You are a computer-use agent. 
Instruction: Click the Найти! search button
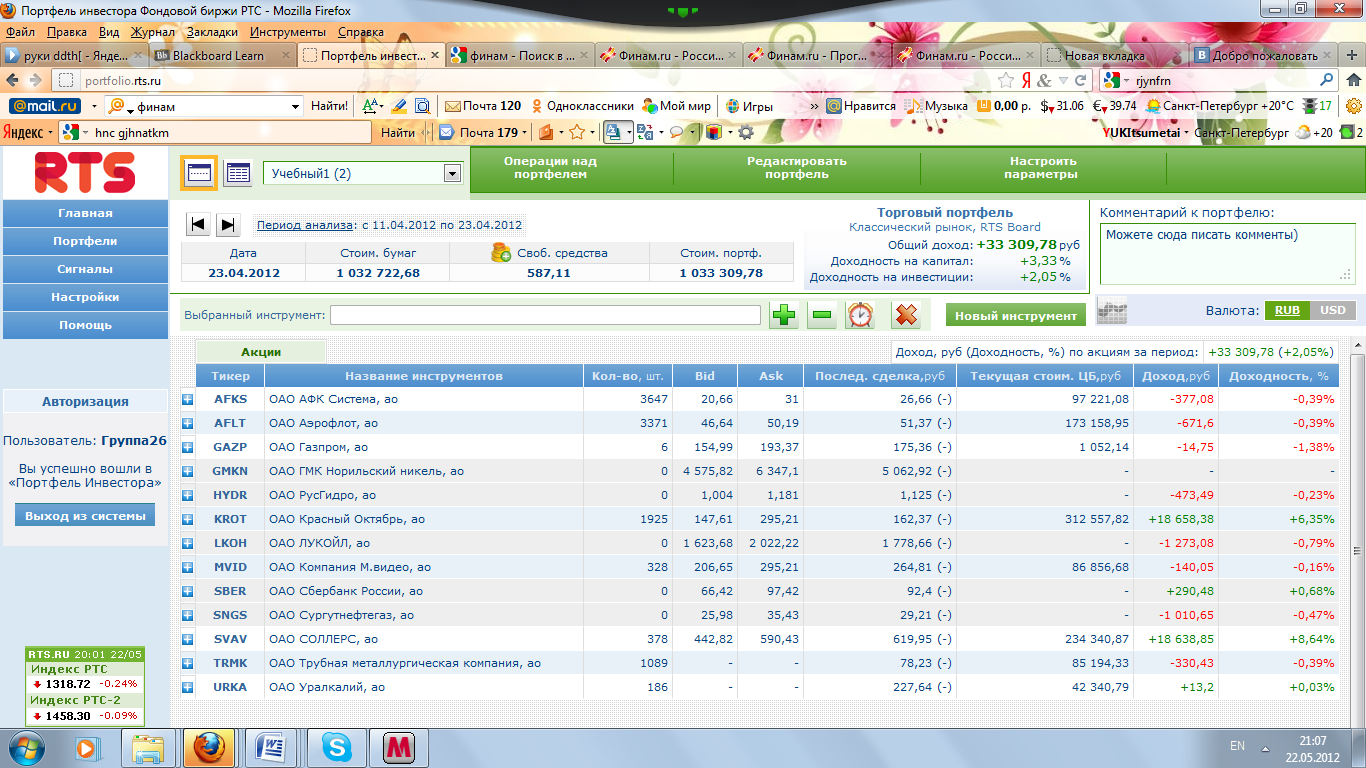pos(329,106)
